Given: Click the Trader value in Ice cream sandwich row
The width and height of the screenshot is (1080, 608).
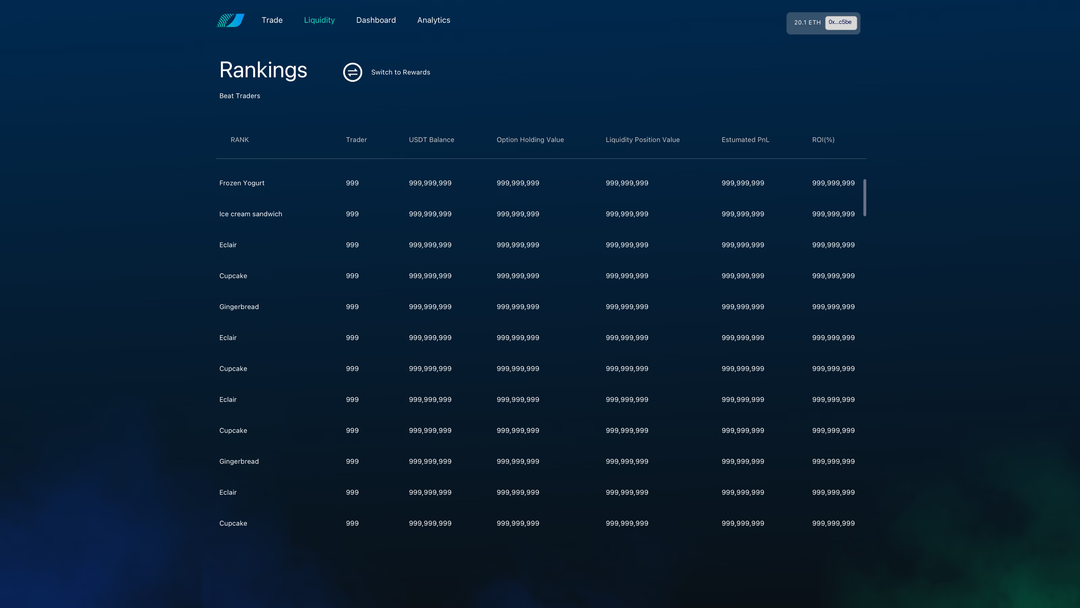Looking at the screenshot, I should [x=352, y=214].
